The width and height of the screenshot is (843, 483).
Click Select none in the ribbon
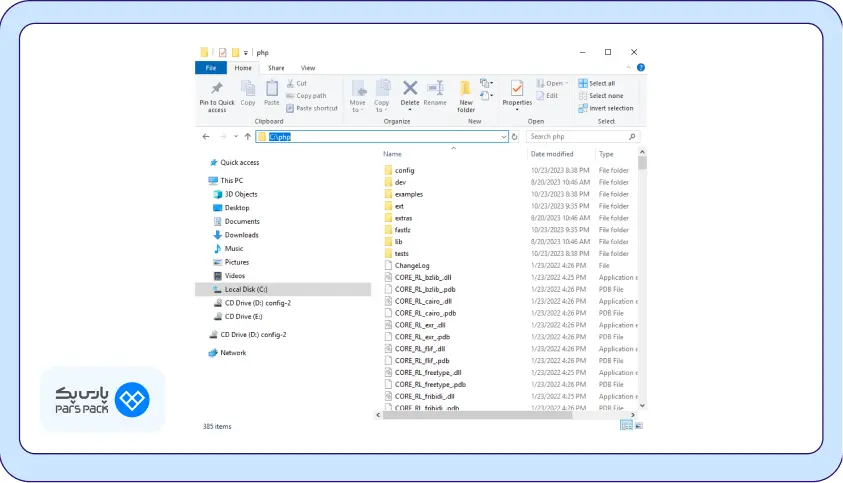tap(601, 96)
